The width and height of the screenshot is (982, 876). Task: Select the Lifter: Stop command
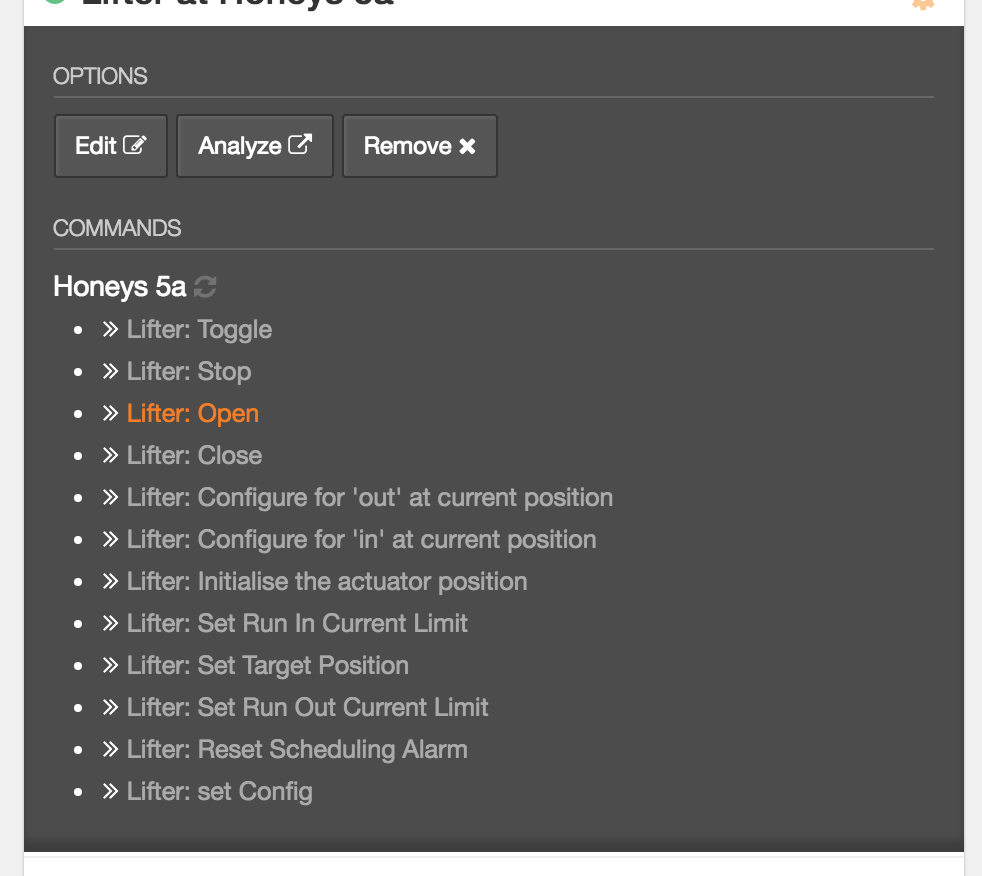[x=188, y=372]
